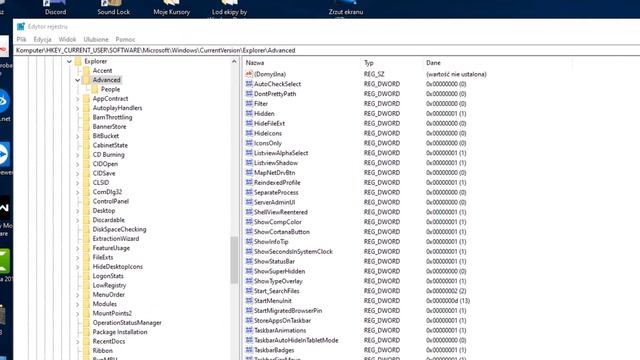Click the IconsOnly DWORD icon
The image size is (640, 360).
click(x=249, y=143)
